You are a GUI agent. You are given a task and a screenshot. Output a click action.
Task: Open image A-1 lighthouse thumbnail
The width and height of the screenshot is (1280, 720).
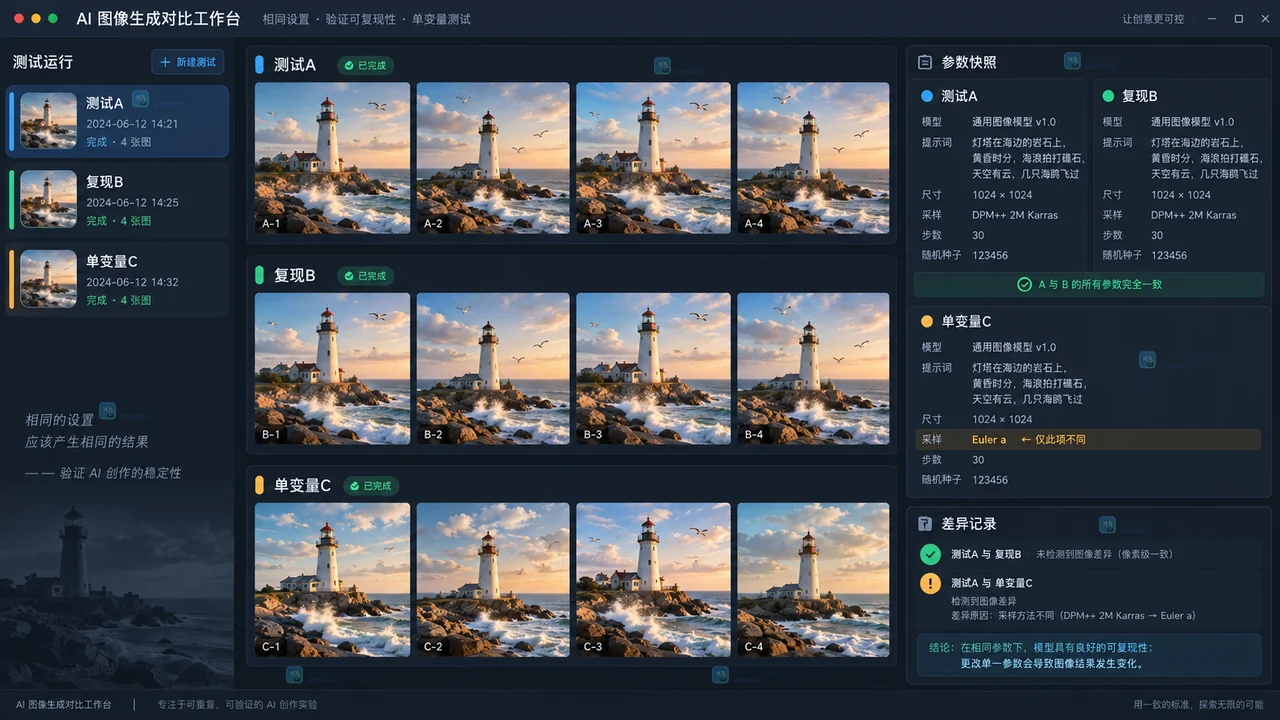332,158
